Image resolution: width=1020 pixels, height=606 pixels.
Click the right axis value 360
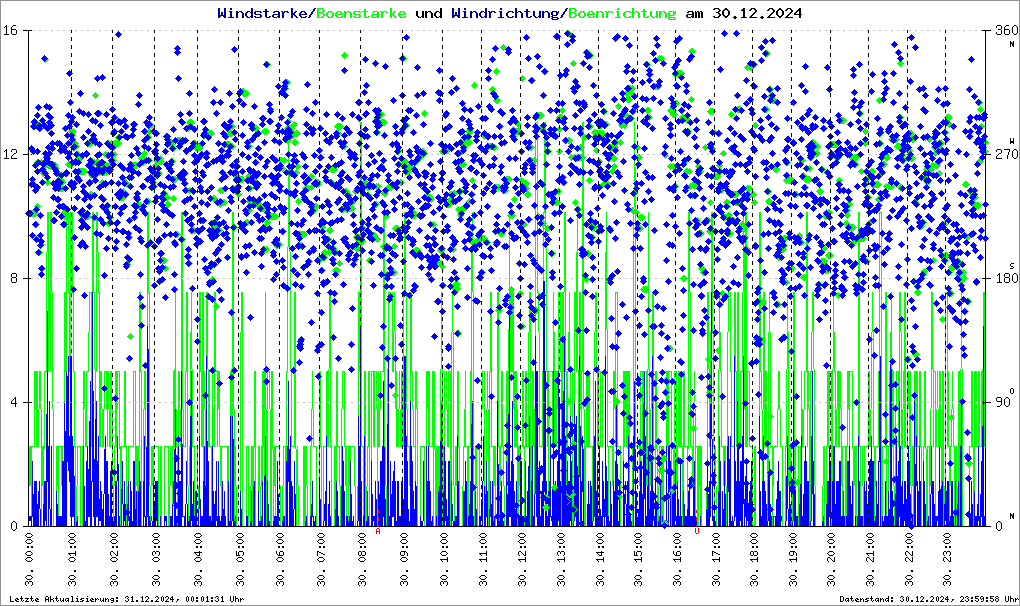pyautogui.click(x=1002, y=30)
